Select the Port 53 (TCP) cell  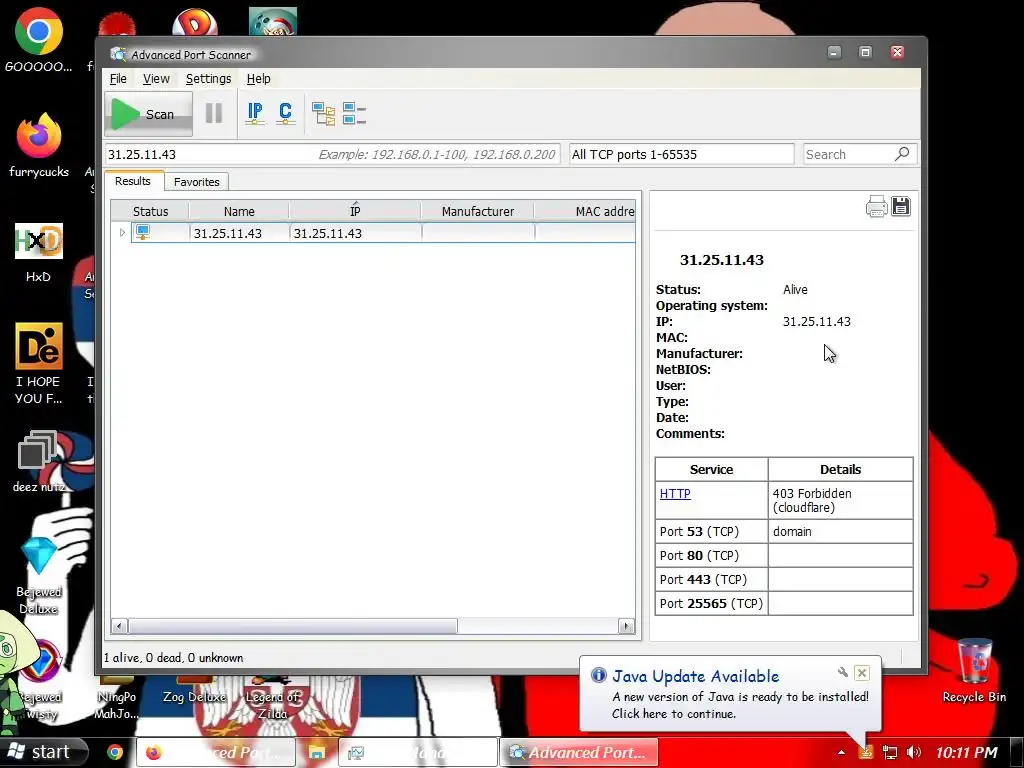click(712, 532)
